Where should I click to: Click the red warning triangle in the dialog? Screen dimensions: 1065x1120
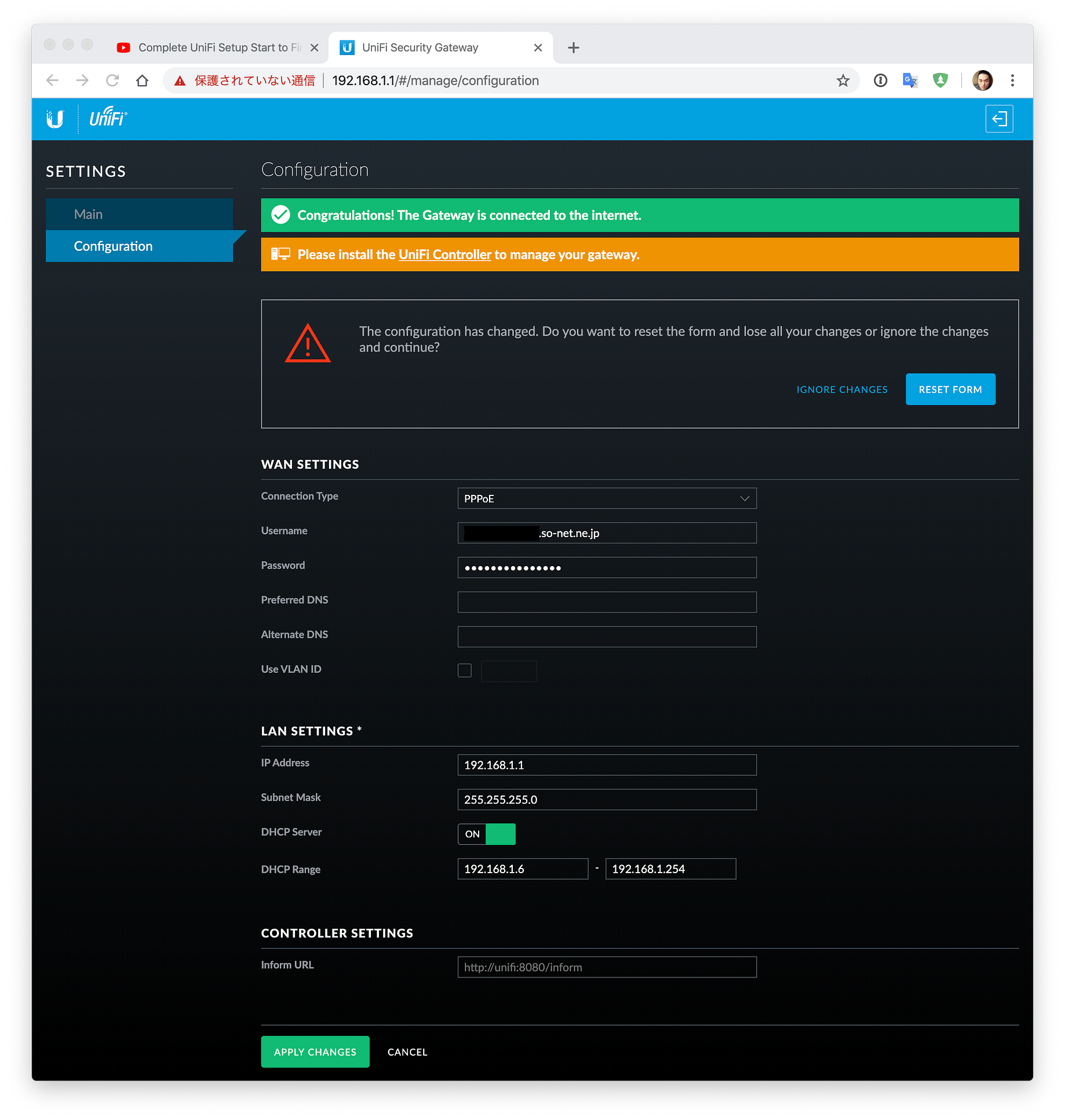[308, 343]
